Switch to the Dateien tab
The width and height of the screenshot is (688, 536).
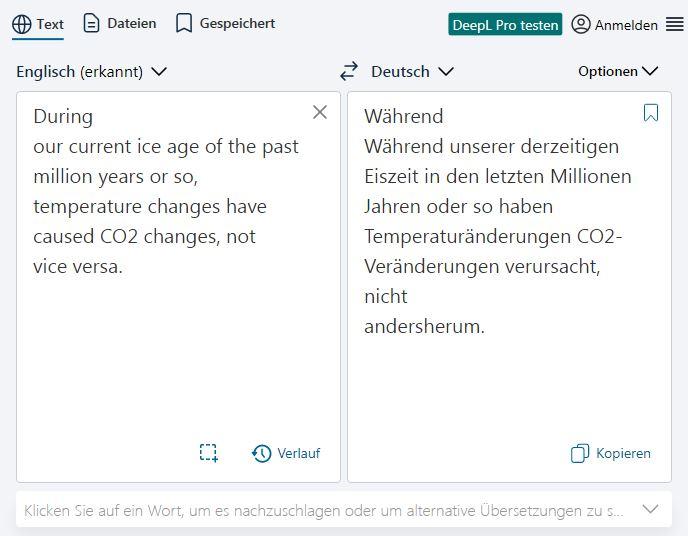pyautogui.click(x=120, y=23)
